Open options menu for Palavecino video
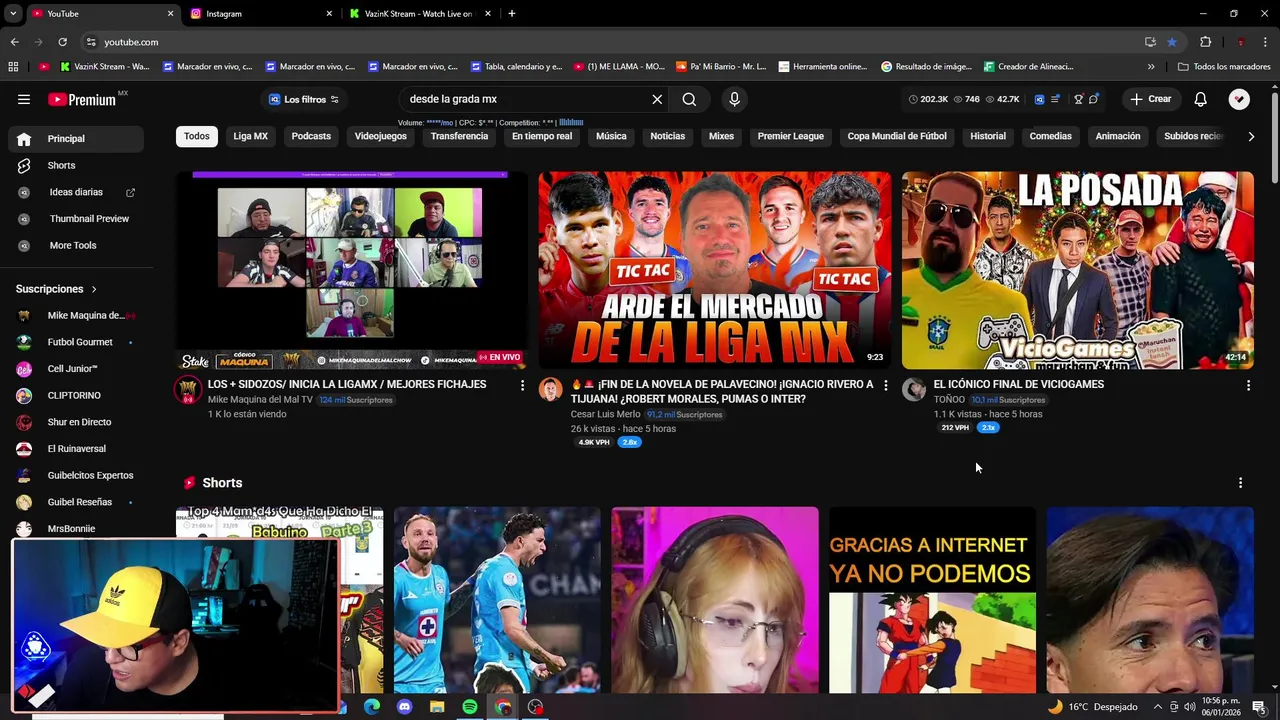 pos(885,385)
